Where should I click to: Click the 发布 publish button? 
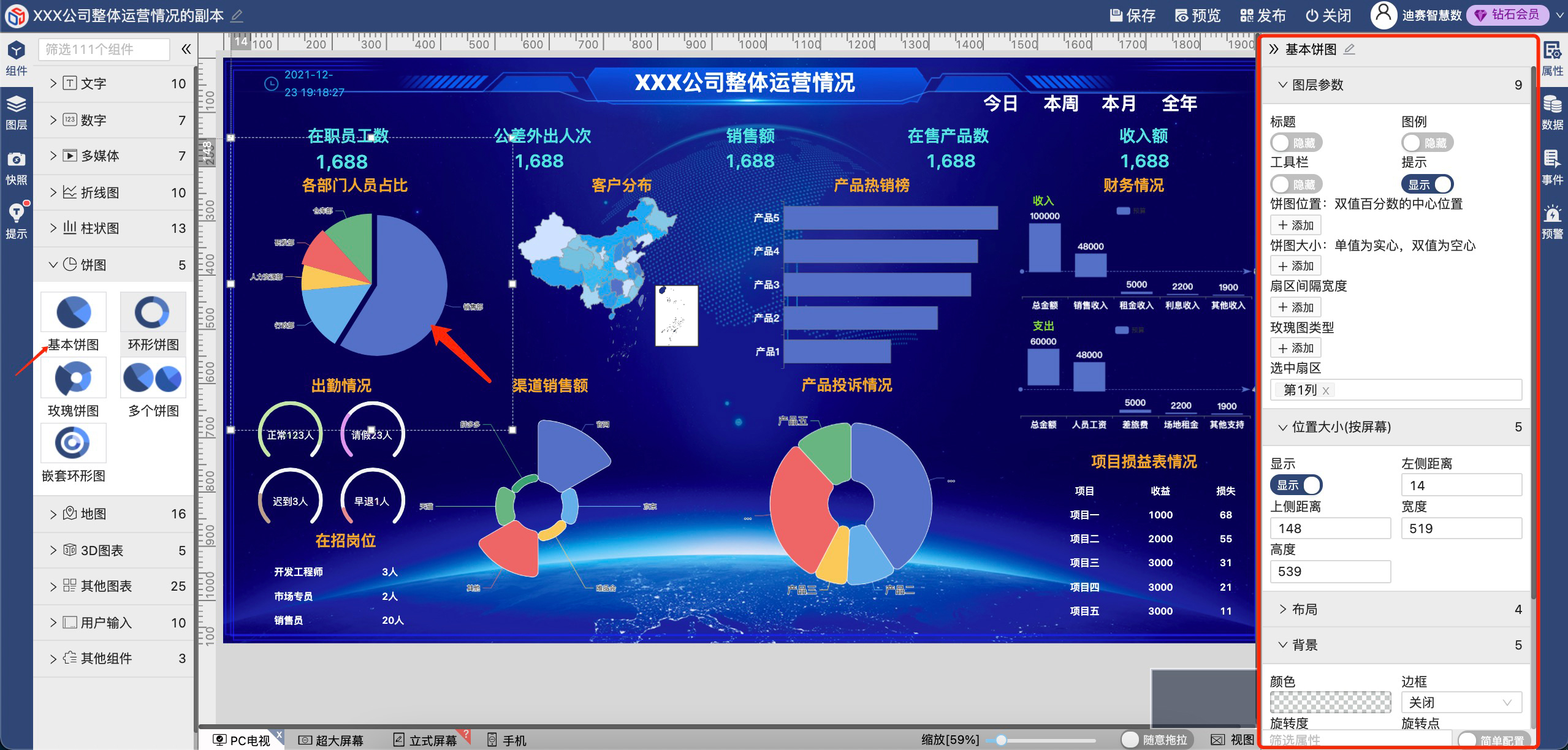click(x=1263, y=15)
